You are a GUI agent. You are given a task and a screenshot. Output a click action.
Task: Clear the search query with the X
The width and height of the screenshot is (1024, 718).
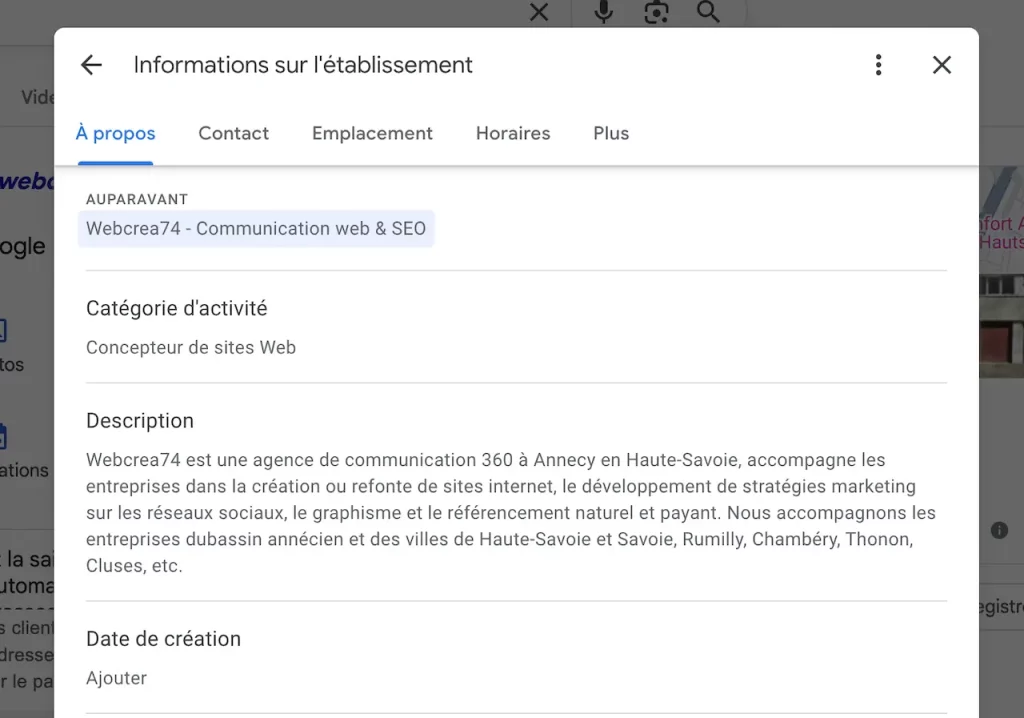point(539,12)
